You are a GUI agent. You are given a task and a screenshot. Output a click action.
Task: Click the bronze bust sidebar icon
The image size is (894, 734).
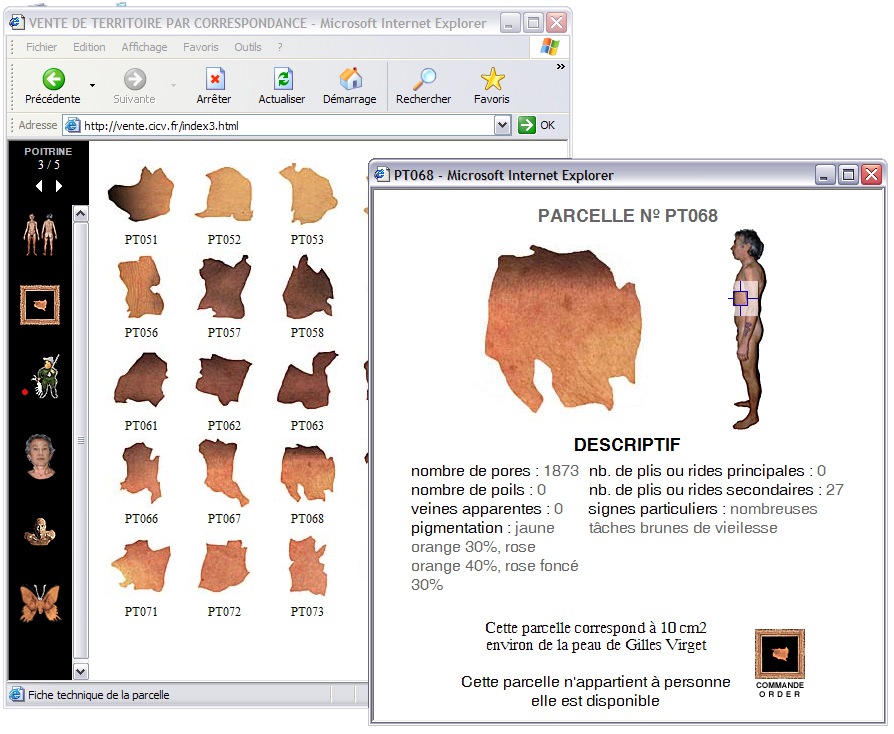[39, 532]
